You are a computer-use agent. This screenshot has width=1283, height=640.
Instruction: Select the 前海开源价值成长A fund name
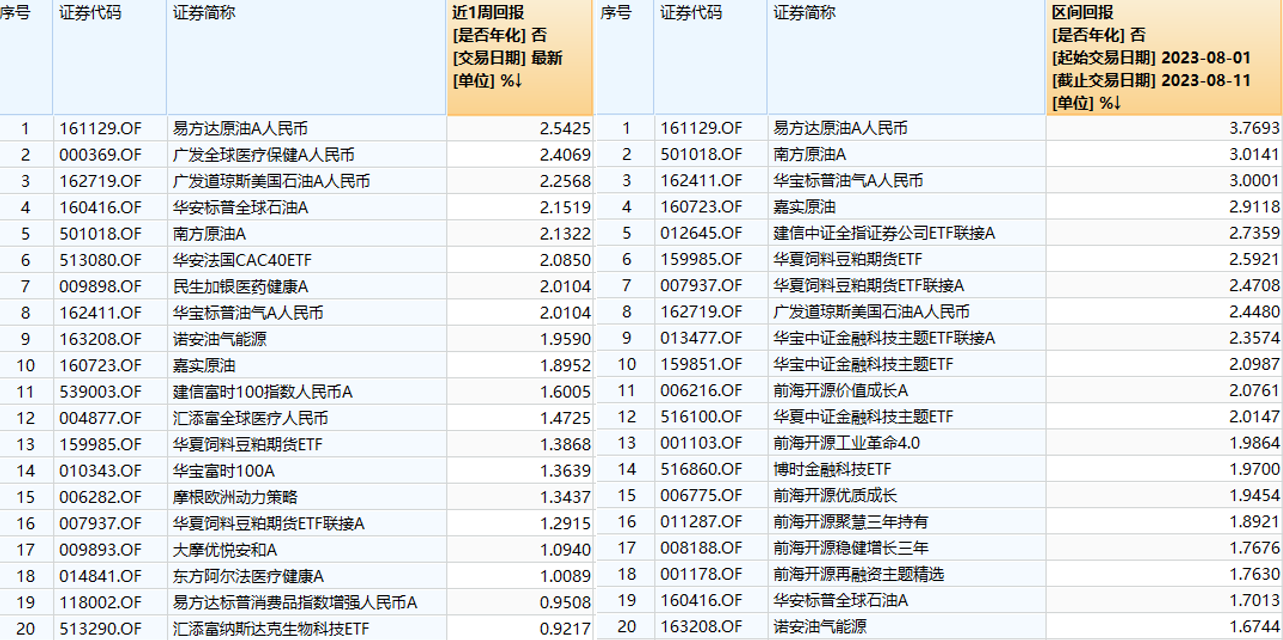pyautogui.click(x=840, y=390)
